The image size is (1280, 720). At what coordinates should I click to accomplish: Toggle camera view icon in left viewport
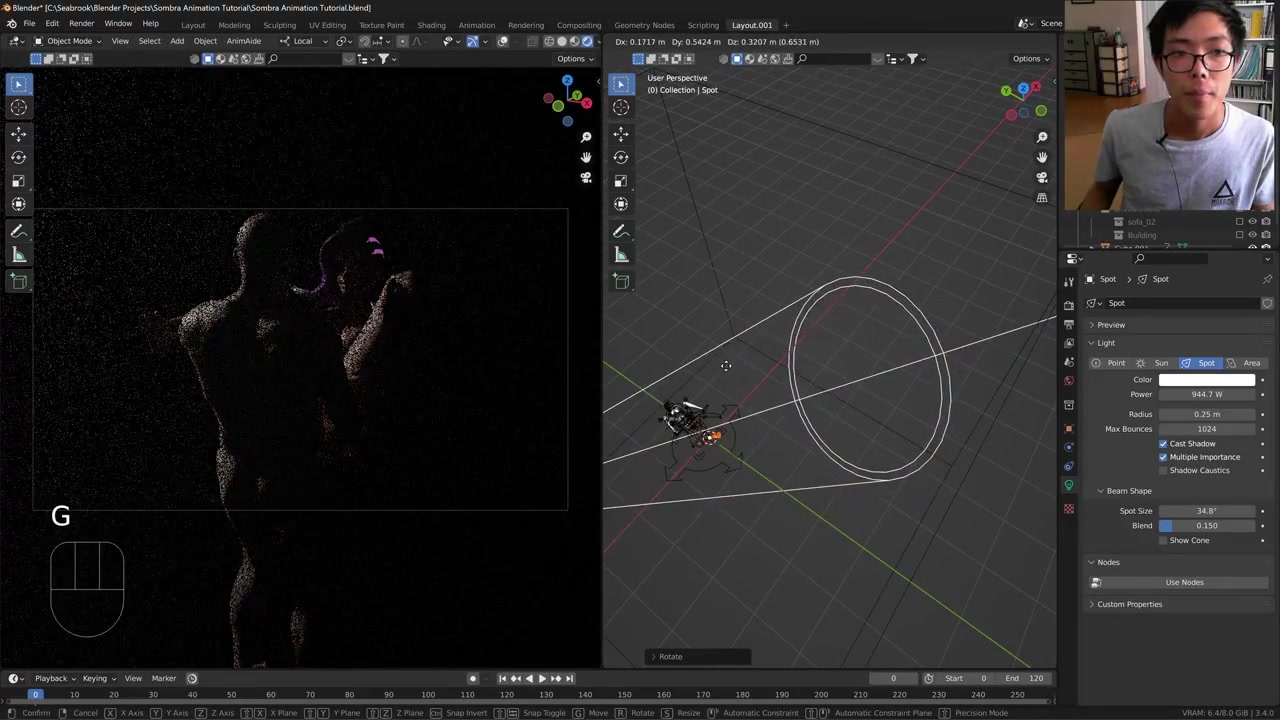[586, 178]
